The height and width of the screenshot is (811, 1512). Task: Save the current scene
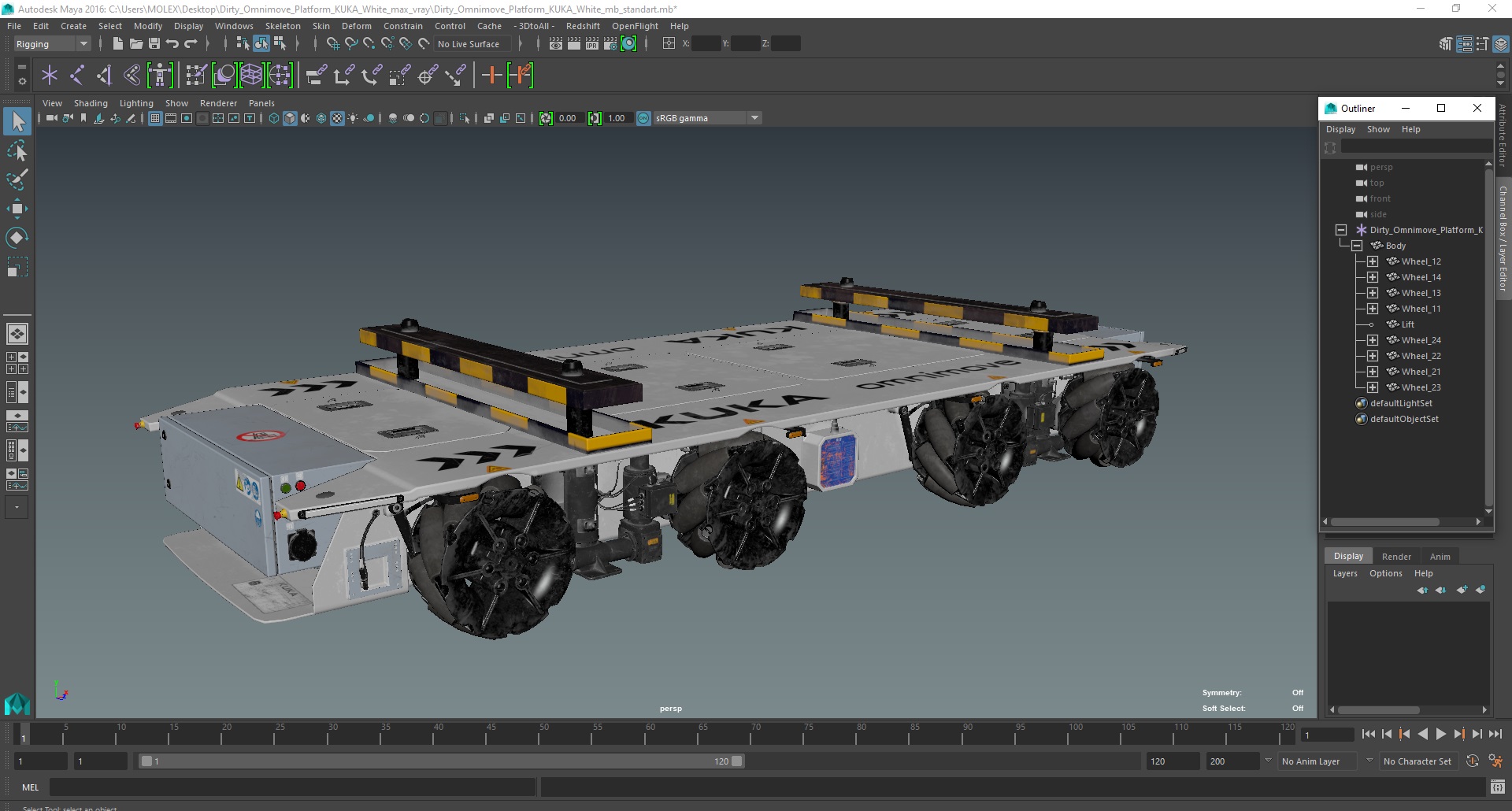pyautogui.click(x=154, y=44)
